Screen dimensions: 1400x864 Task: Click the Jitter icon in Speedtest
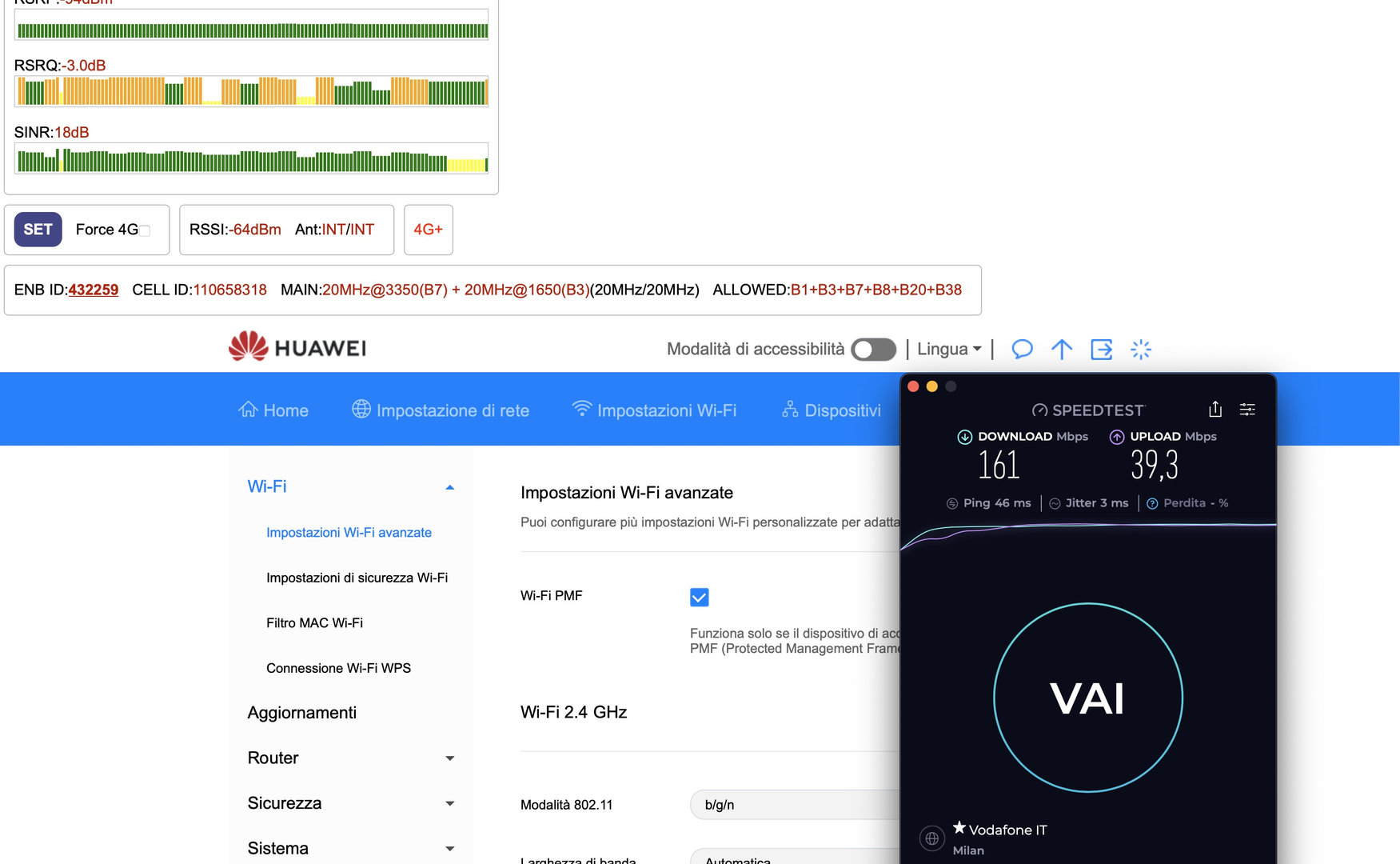coord(1055,503)
